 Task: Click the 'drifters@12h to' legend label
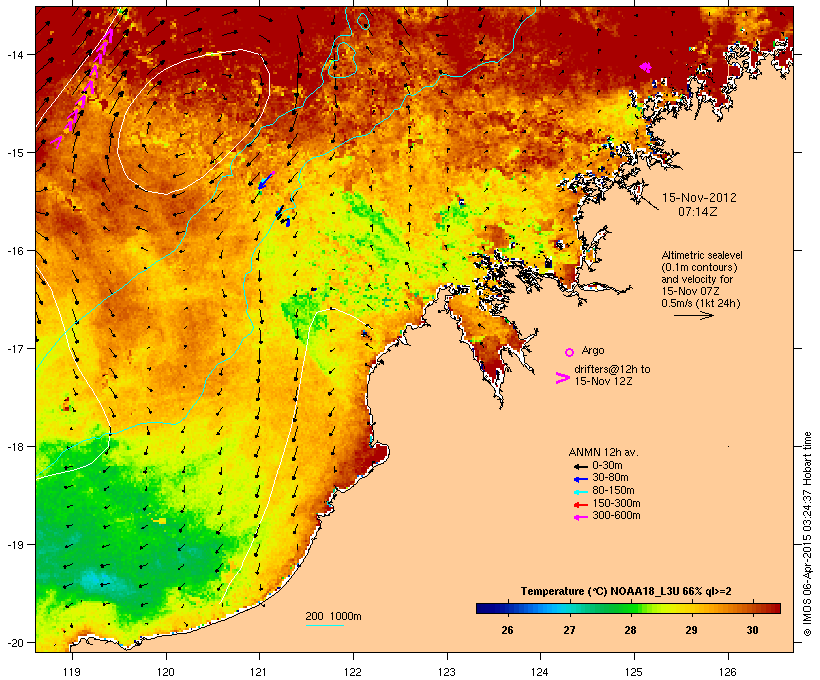[x=612, y=369]
